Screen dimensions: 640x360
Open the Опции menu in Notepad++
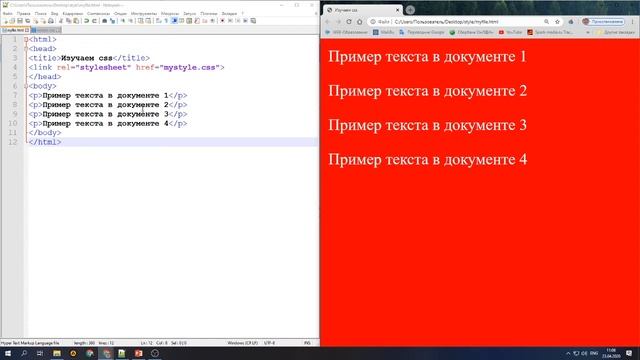(120, 13)
